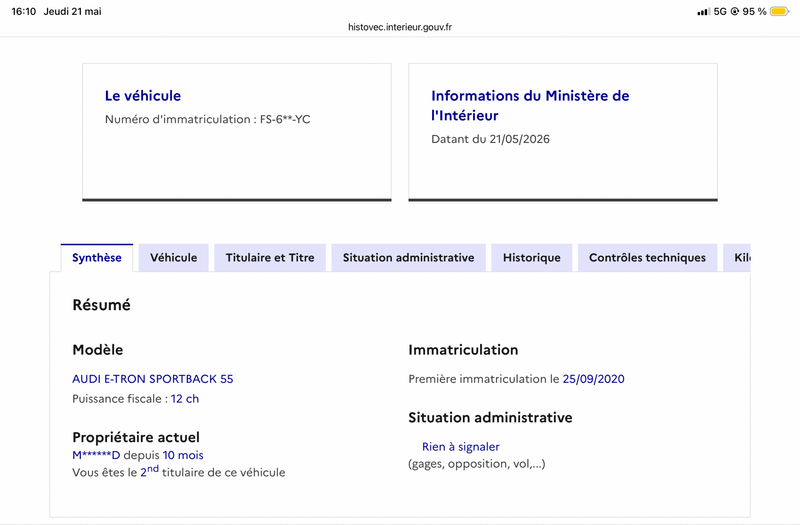800x525 pixels.
Task: Open the Titulaire et Titre tab
Action: click(x=270, y=258)
